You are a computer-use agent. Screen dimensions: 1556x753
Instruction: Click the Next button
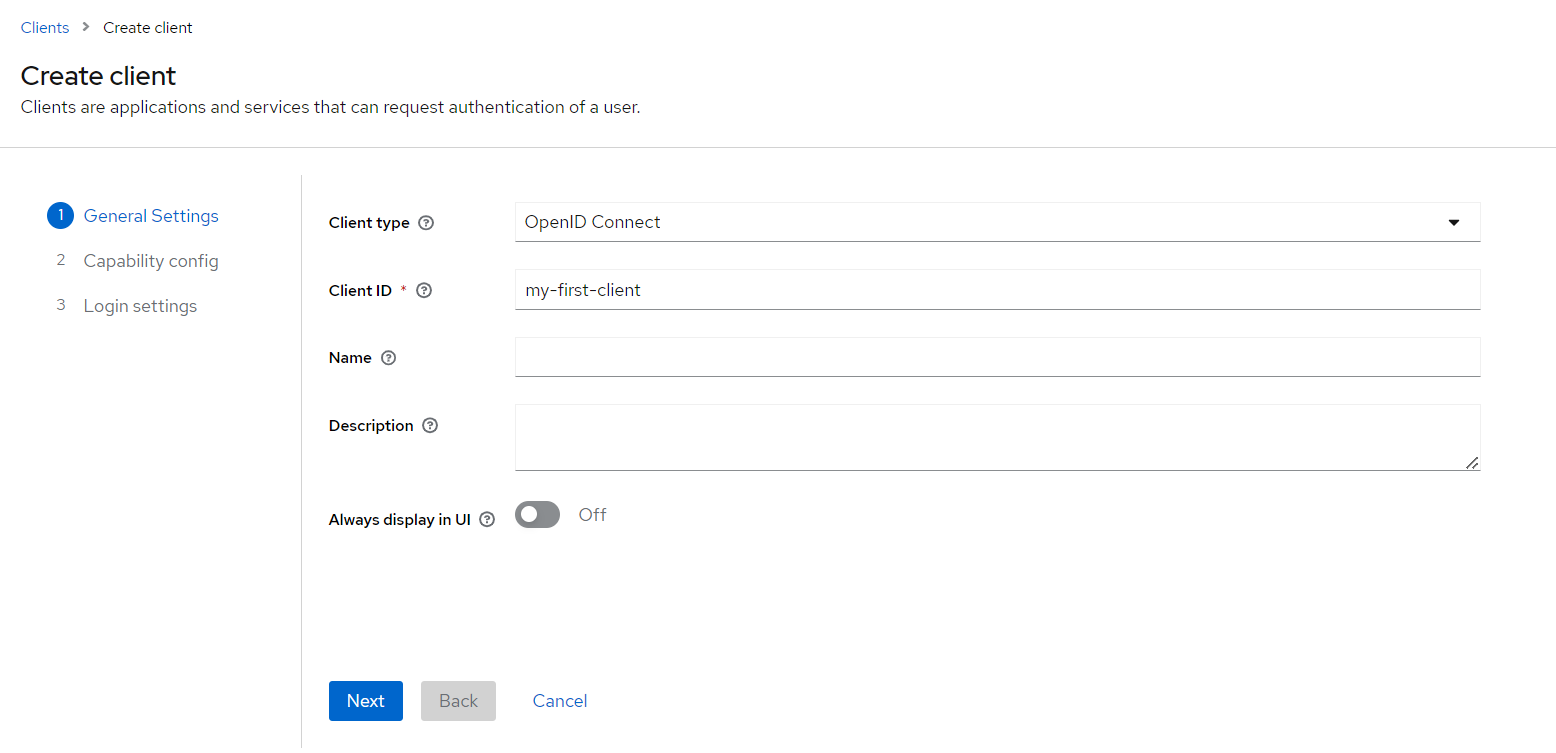(365, 701)
